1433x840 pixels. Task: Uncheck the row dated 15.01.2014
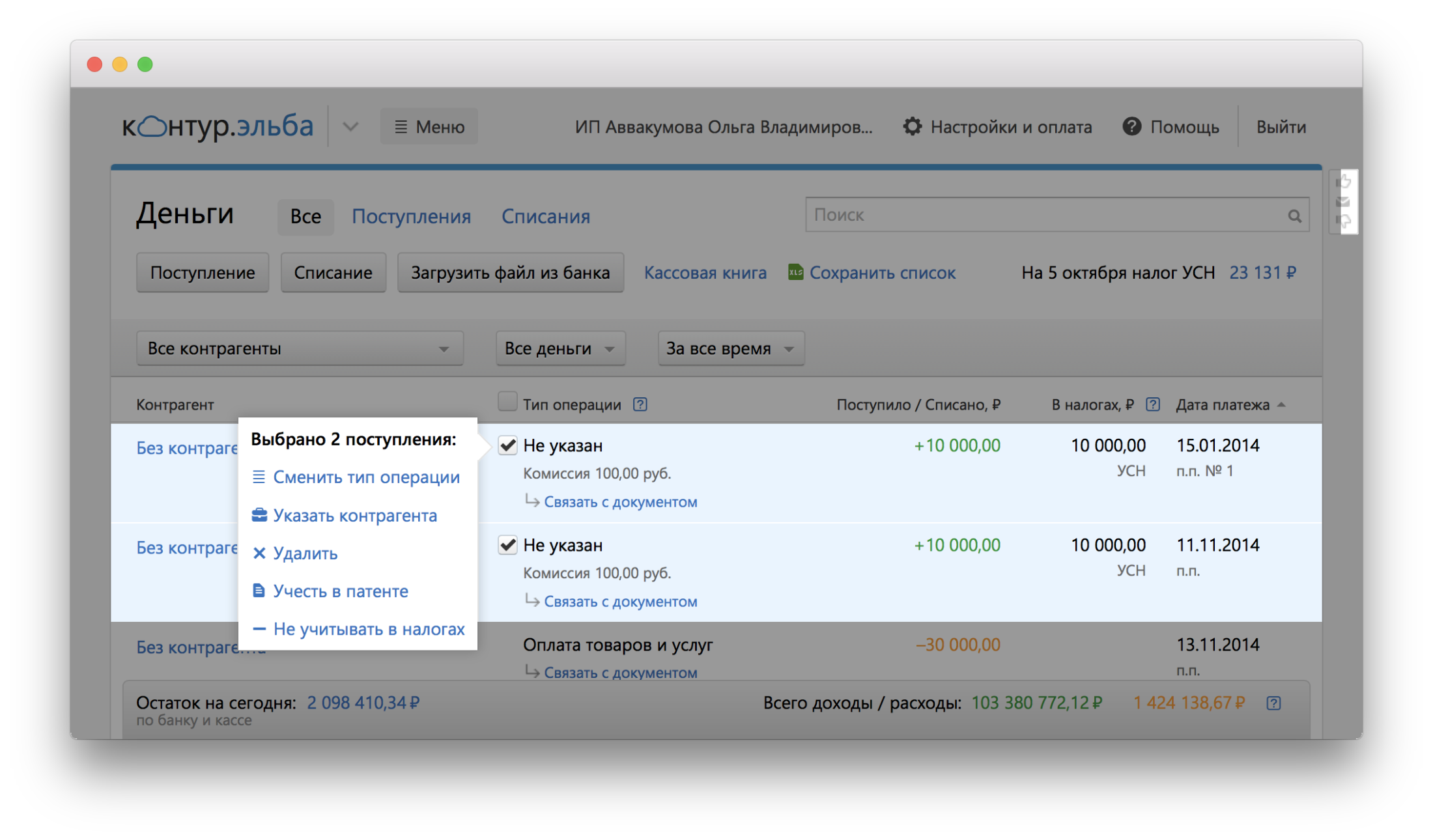coord(507,445)
